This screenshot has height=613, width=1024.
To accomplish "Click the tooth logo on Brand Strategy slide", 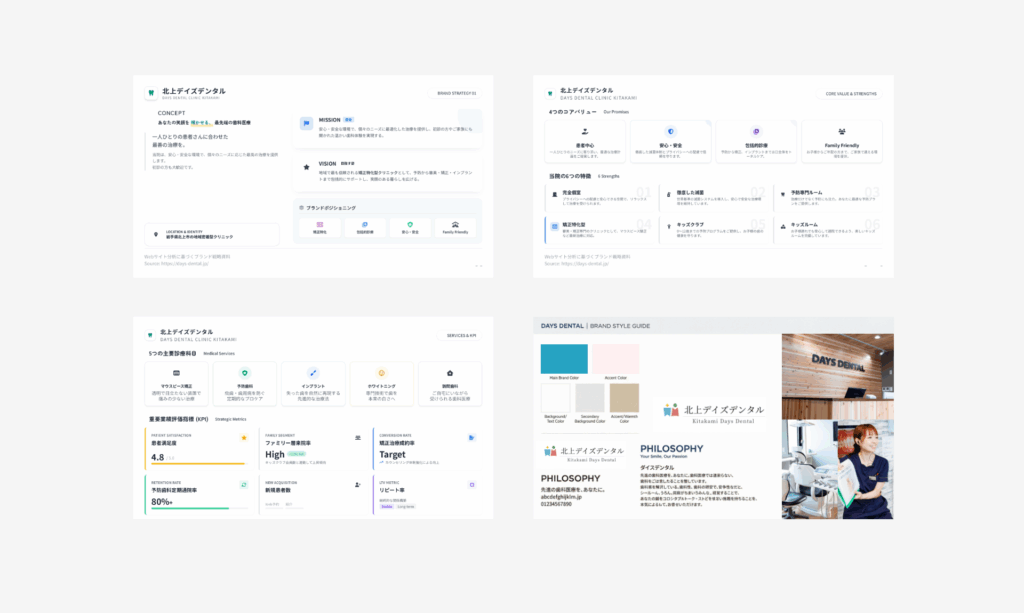I will tap(151, 93).
